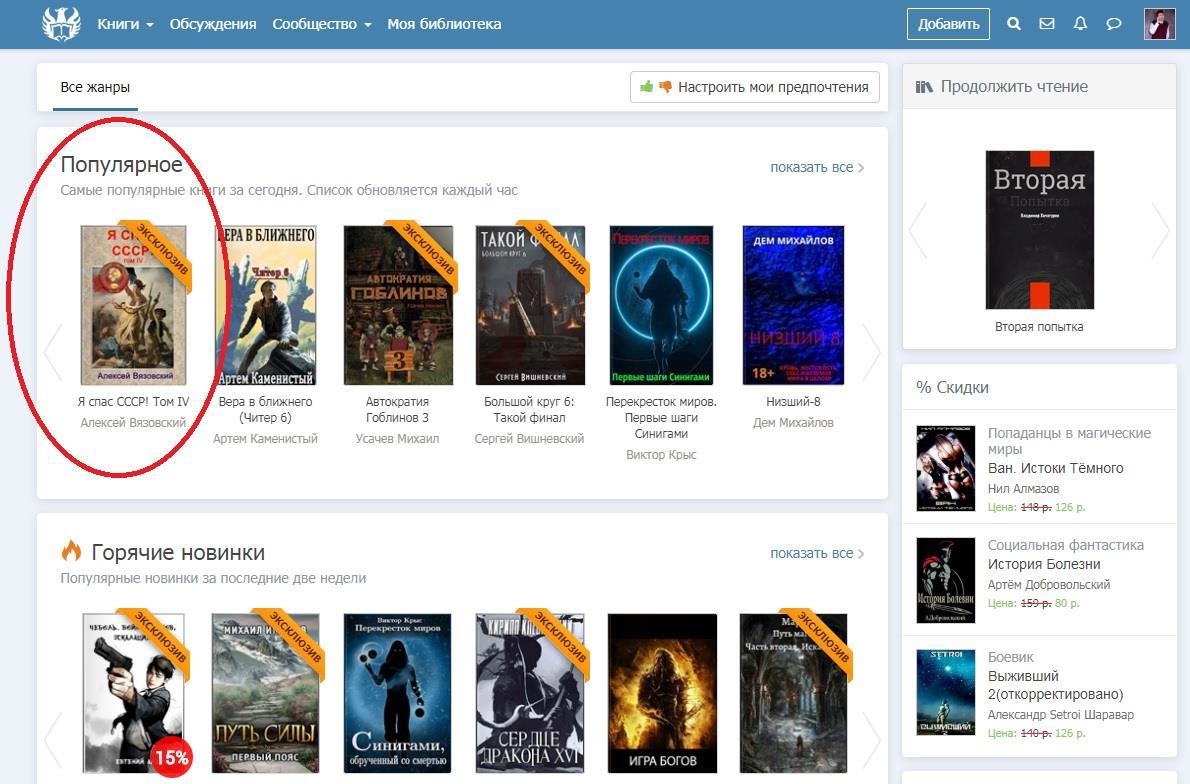Select the Все жанры tab
Screen dimensions: 1190x784
pyautogui.click(x=95, y=87)
